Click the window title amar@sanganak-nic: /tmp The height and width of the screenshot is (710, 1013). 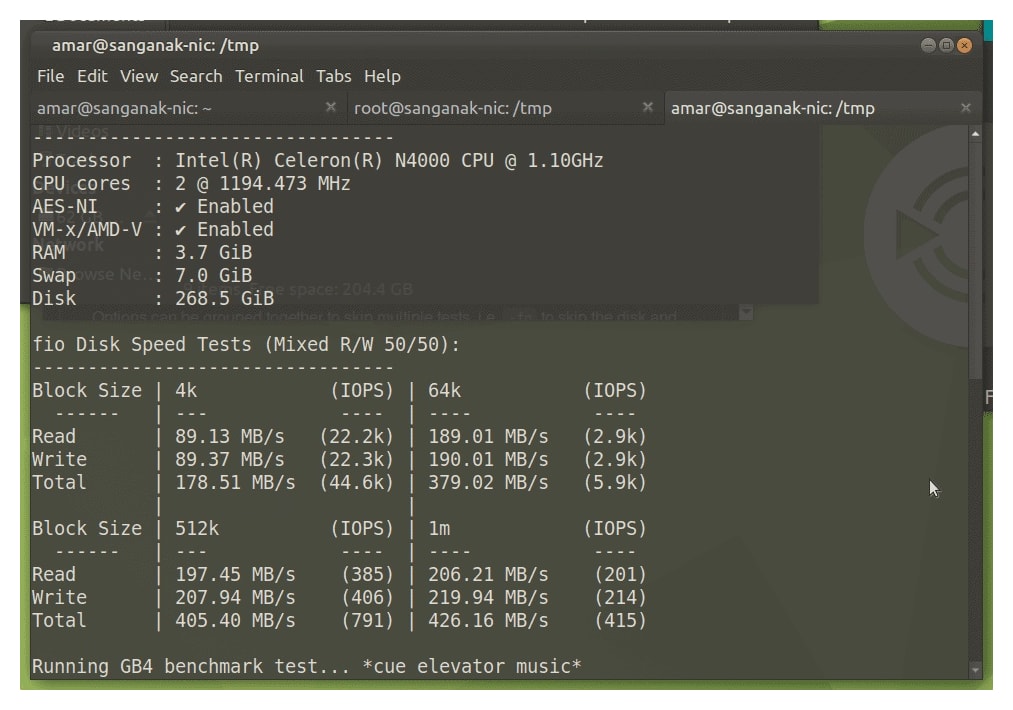[x=155, y=45]
